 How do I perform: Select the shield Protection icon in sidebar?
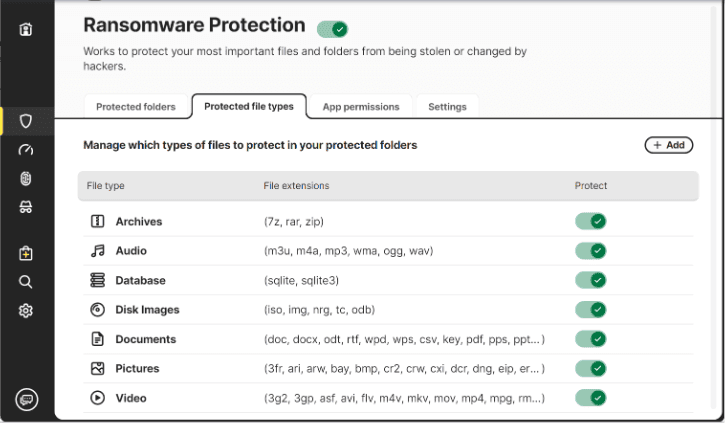point(26,122)
